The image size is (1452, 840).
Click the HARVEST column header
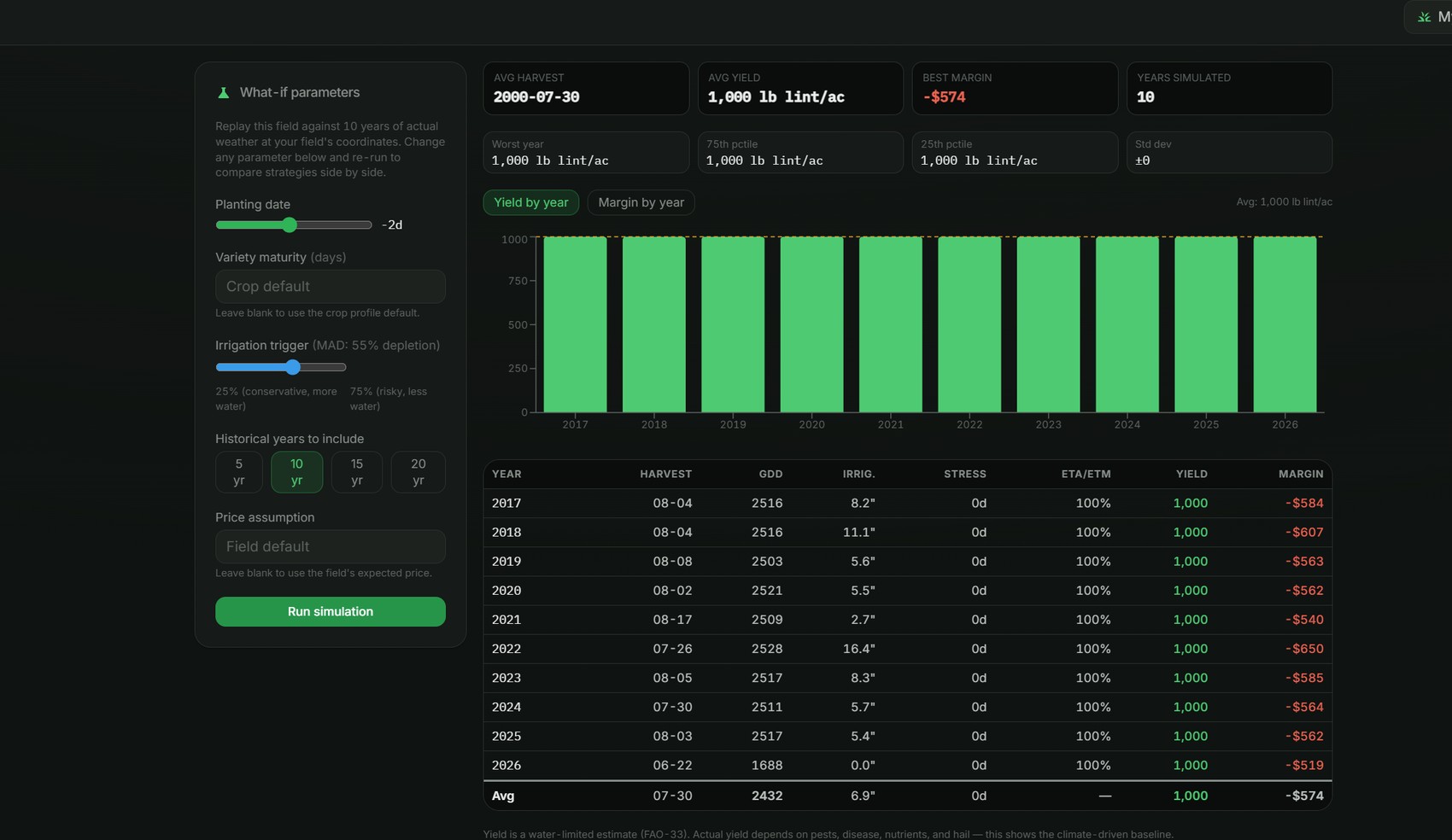click(665, 474)
